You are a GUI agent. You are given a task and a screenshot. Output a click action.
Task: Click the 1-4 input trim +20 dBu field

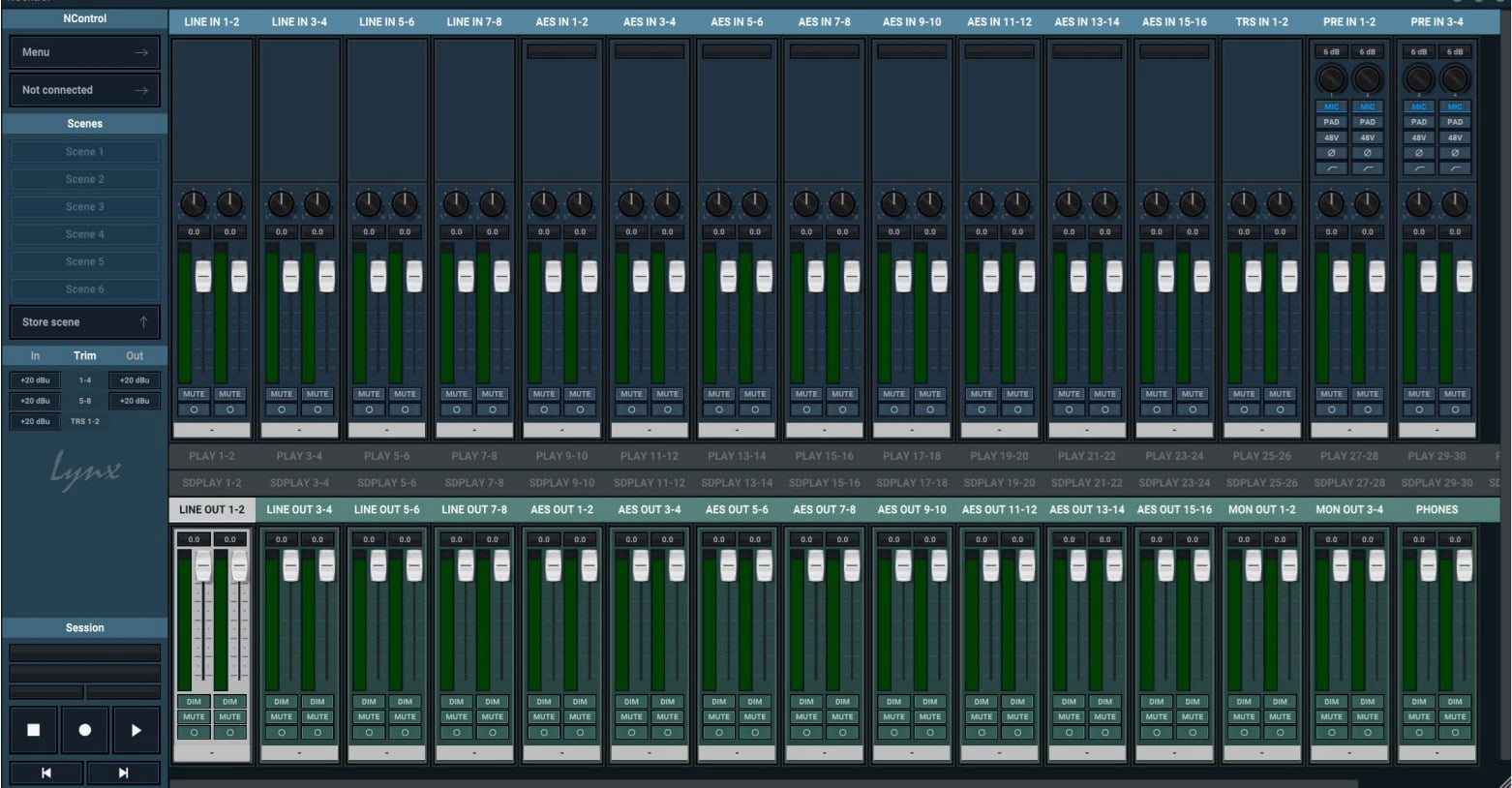[x=35, y=380]
